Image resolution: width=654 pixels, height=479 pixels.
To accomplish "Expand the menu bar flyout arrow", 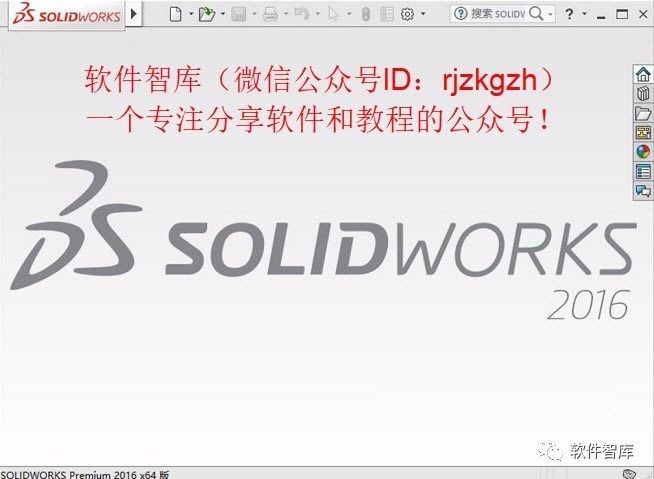I will (x=133, y=14).
